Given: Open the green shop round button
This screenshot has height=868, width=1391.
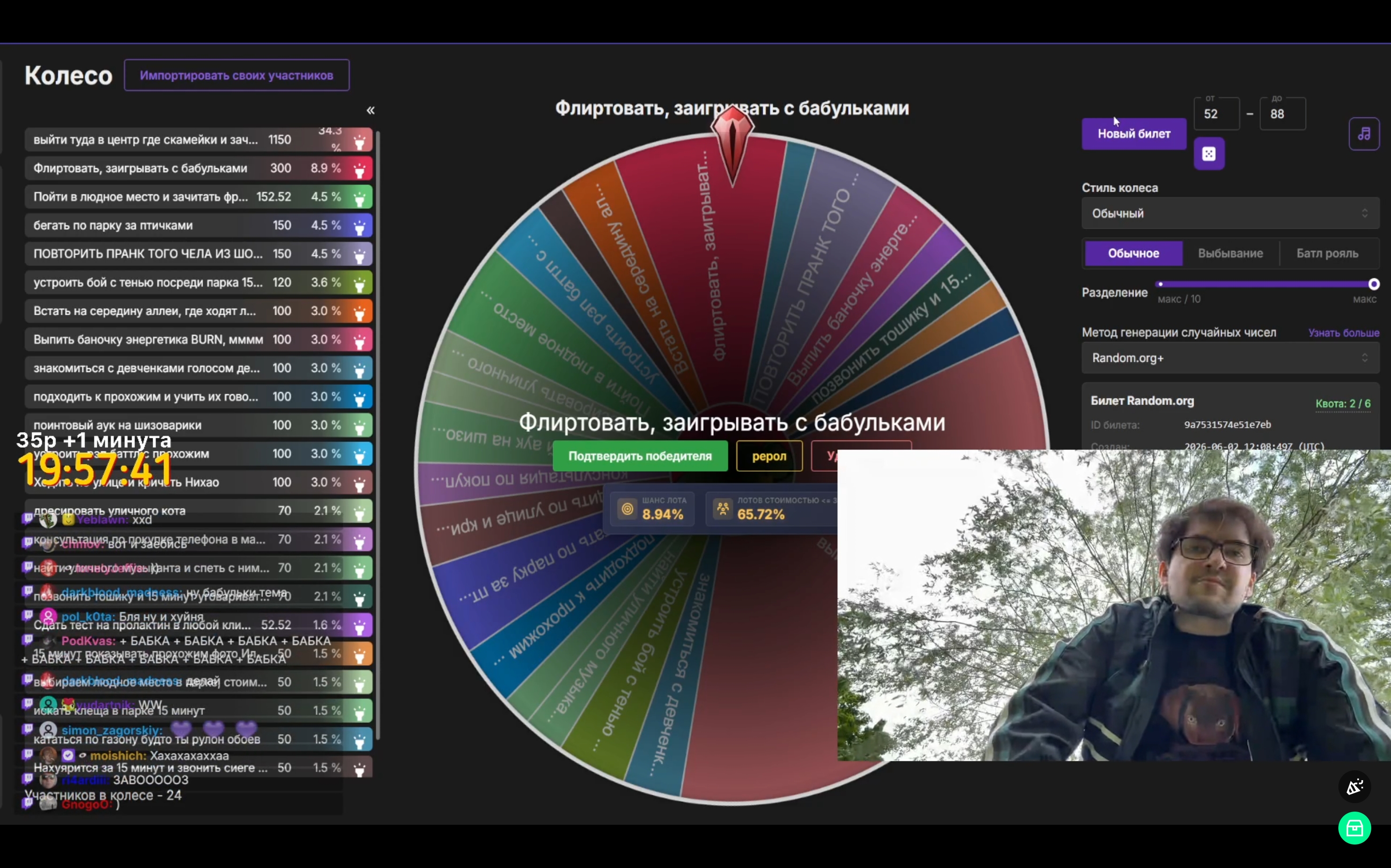Looking at the screenshot, I should pos(1355,828).
